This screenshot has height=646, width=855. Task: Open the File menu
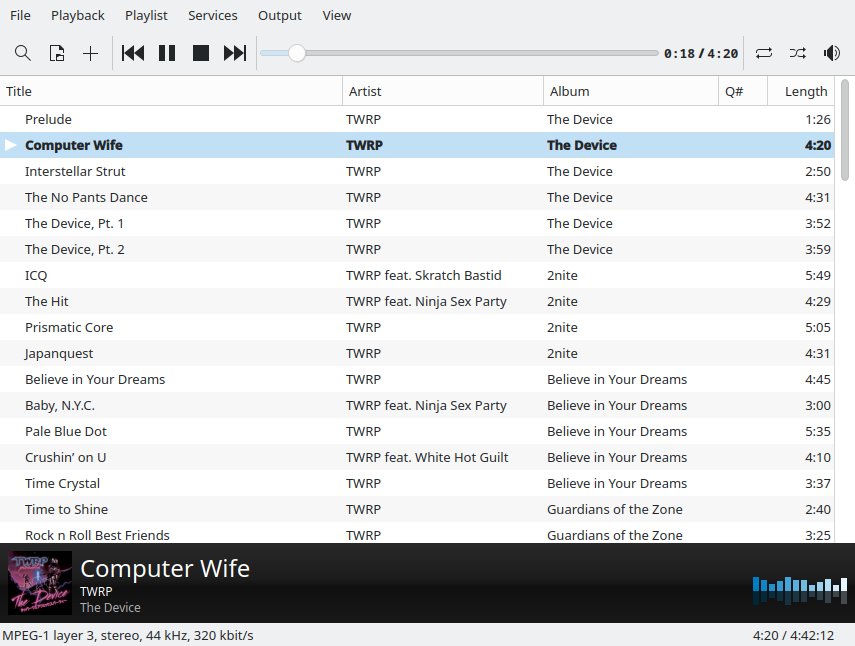pyautogui.click(x=20, y=15)
